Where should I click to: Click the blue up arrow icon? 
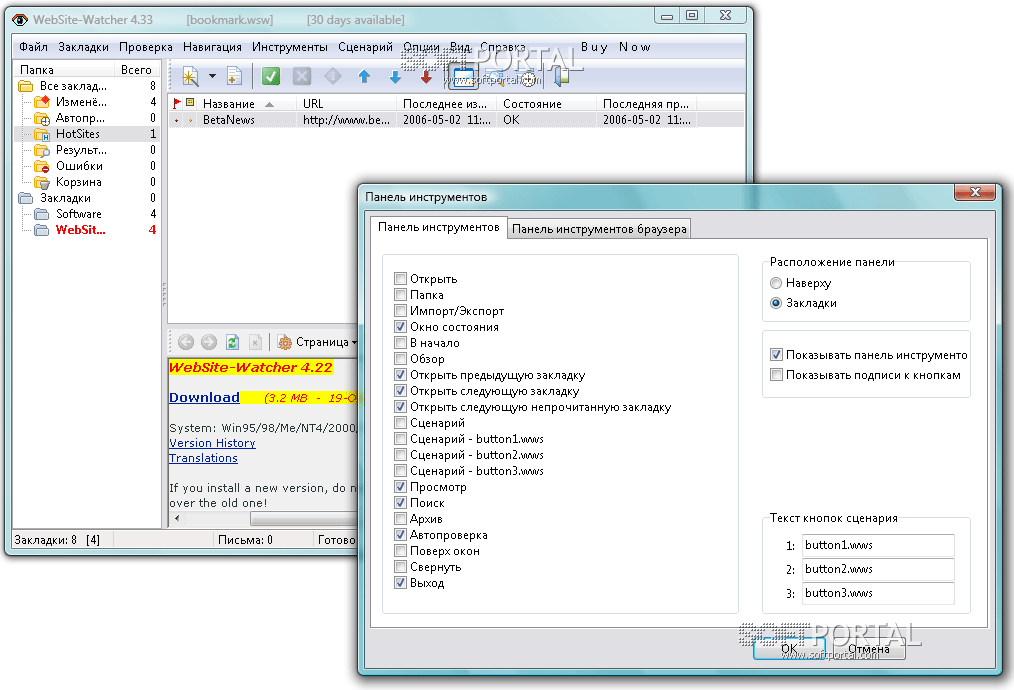(x=364, y=76)
